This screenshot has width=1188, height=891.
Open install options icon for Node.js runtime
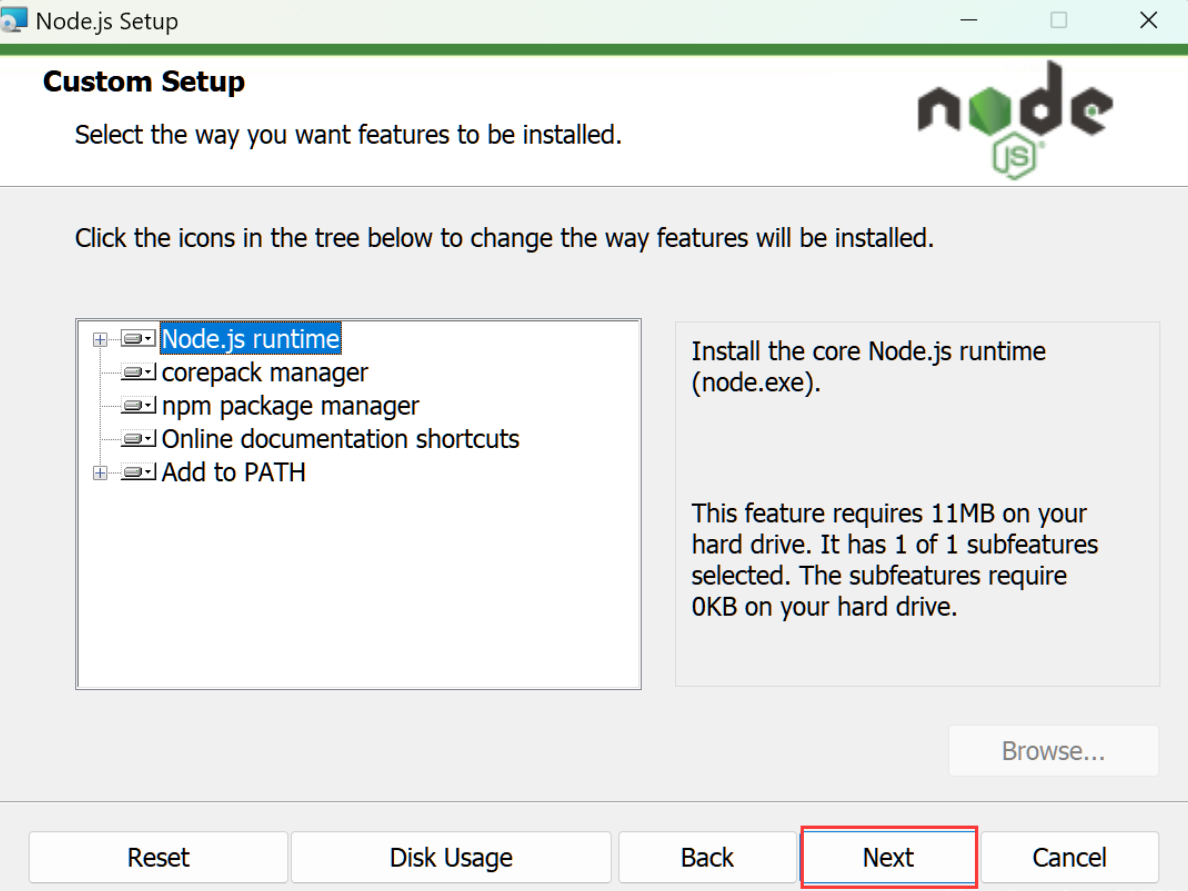[139, 339]
